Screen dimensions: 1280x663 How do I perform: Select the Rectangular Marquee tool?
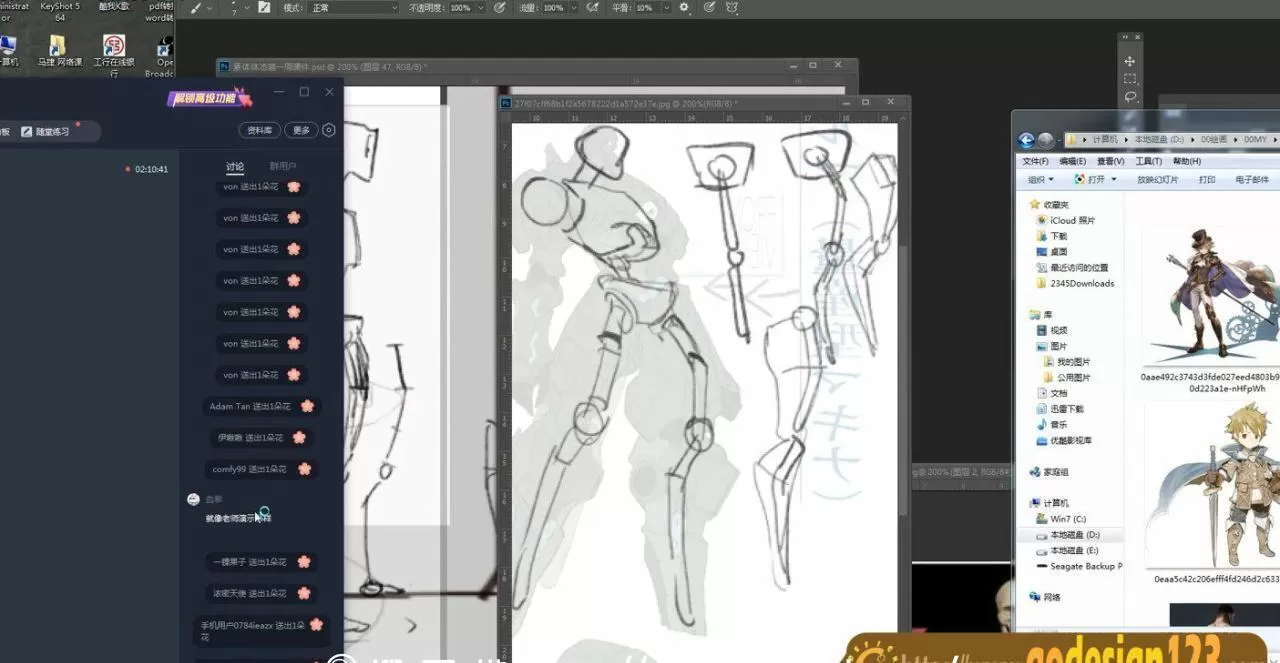(1130, 79)
